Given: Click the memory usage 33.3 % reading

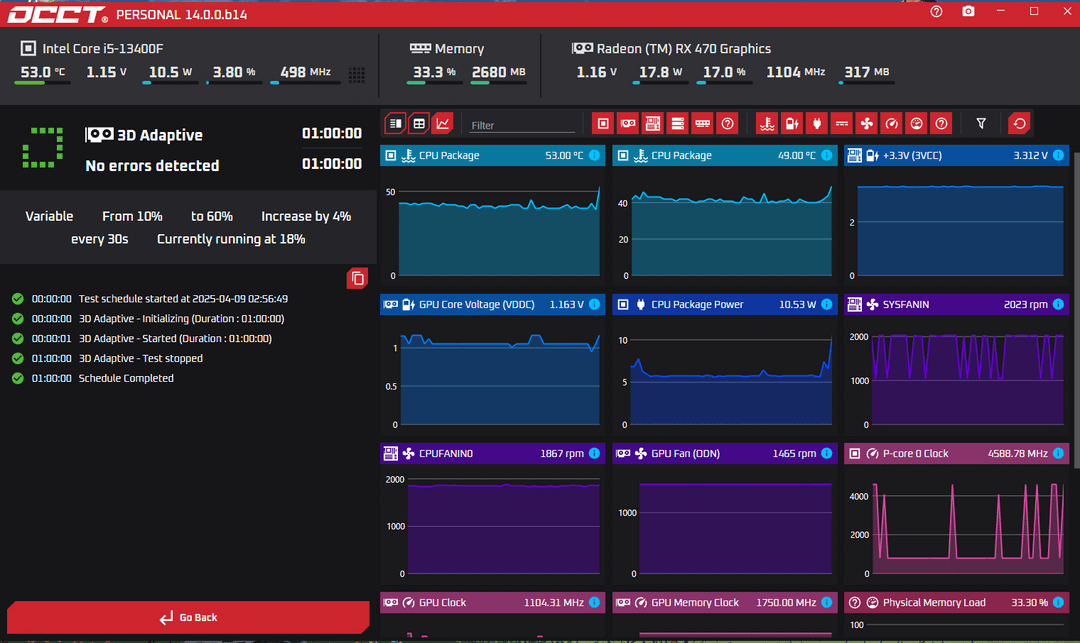Looking at the screenshot, I should coord(434,72).
